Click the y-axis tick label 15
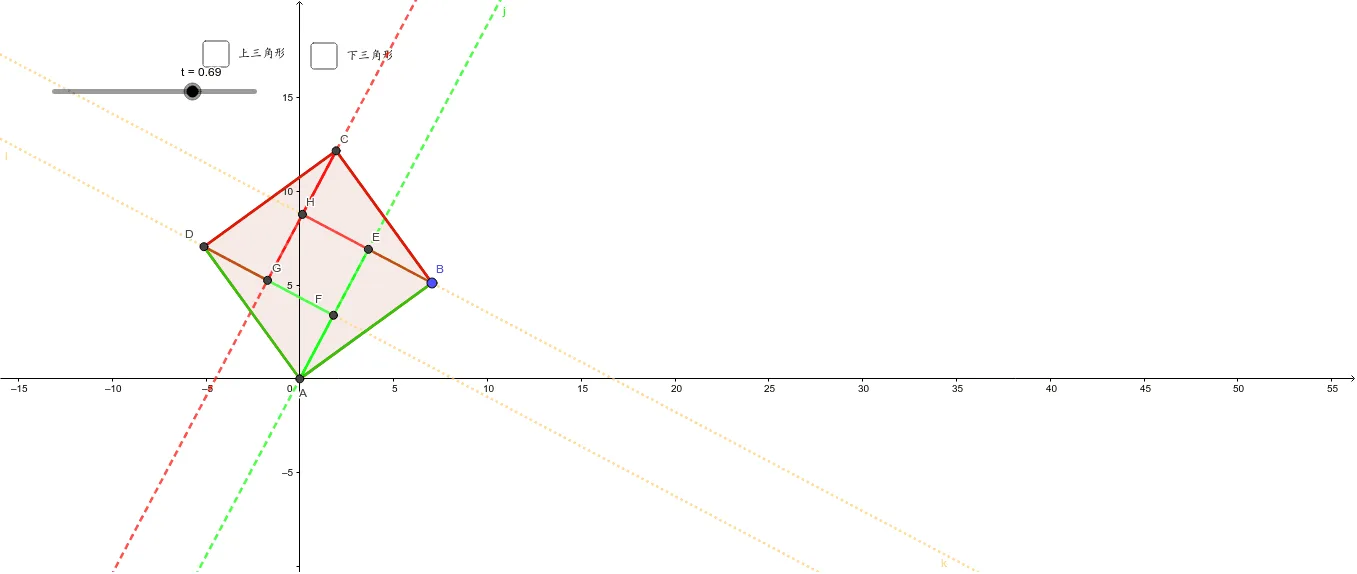The image size is (1357, 574). coord(288,97)
